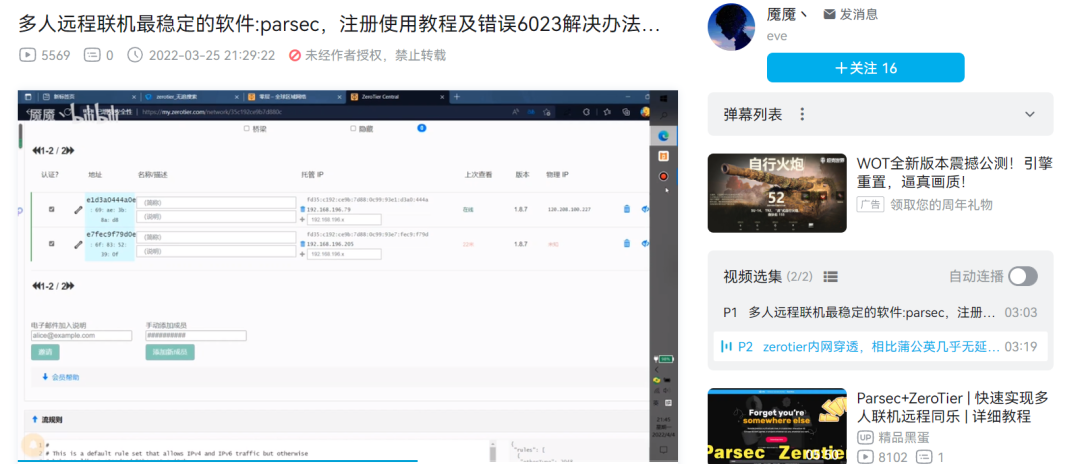
Task: Click the 发消息 envelope icon
Action: pos(830,14)
